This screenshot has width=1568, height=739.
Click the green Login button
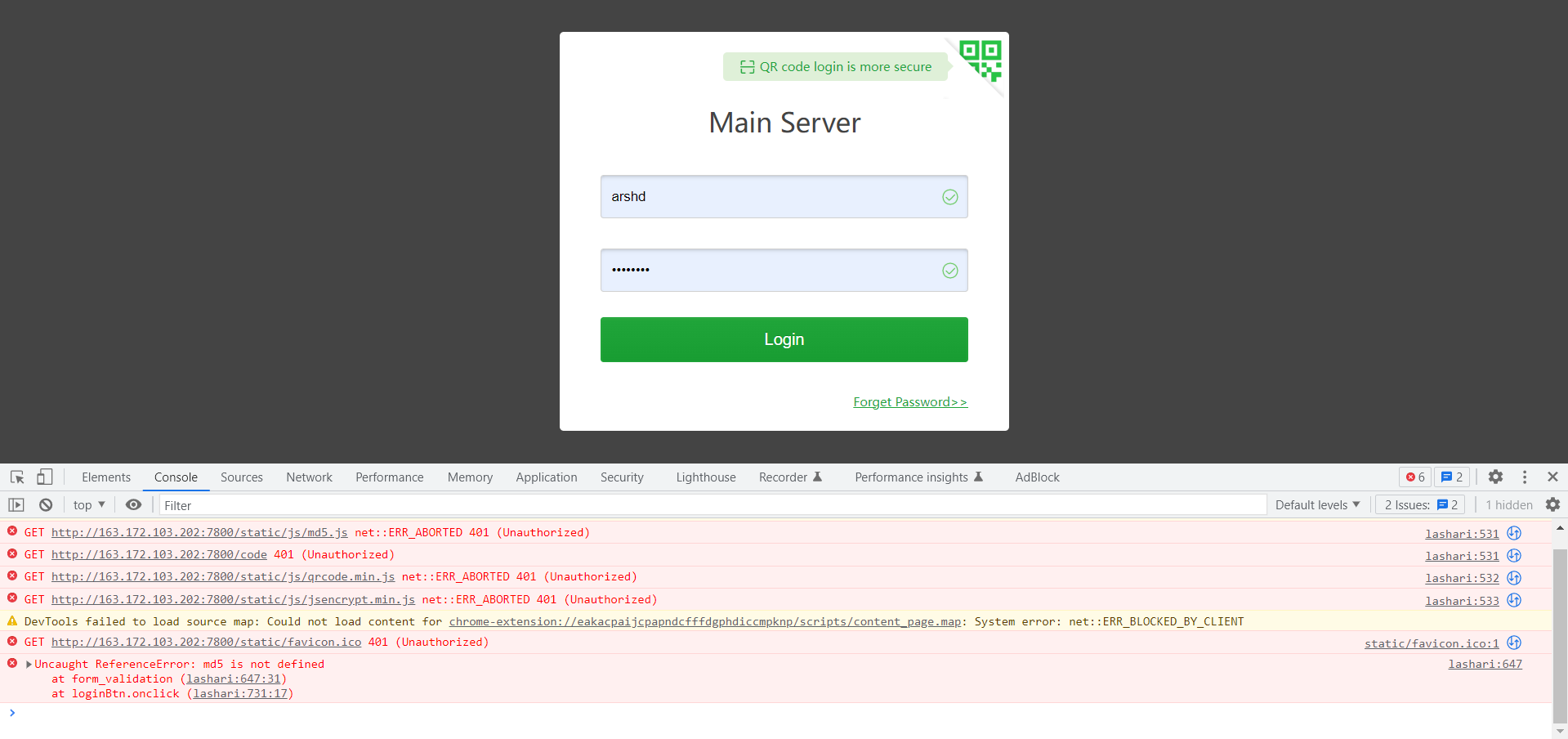[784, 339]
